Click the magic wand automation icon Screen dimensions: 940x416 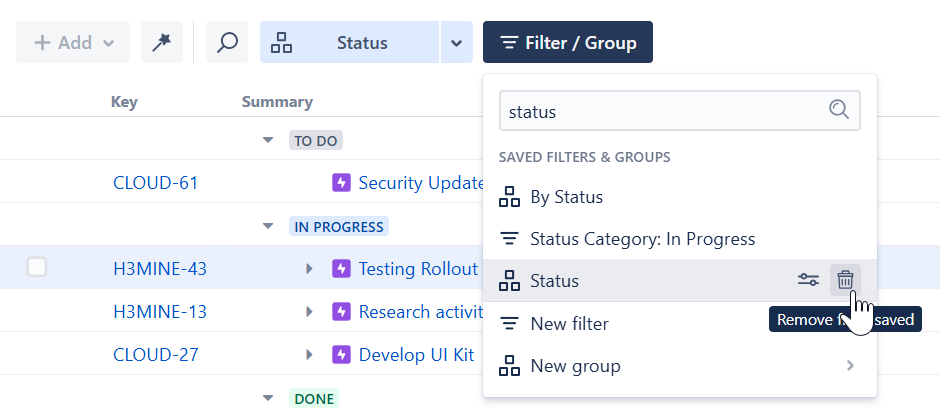coord(161,43)
